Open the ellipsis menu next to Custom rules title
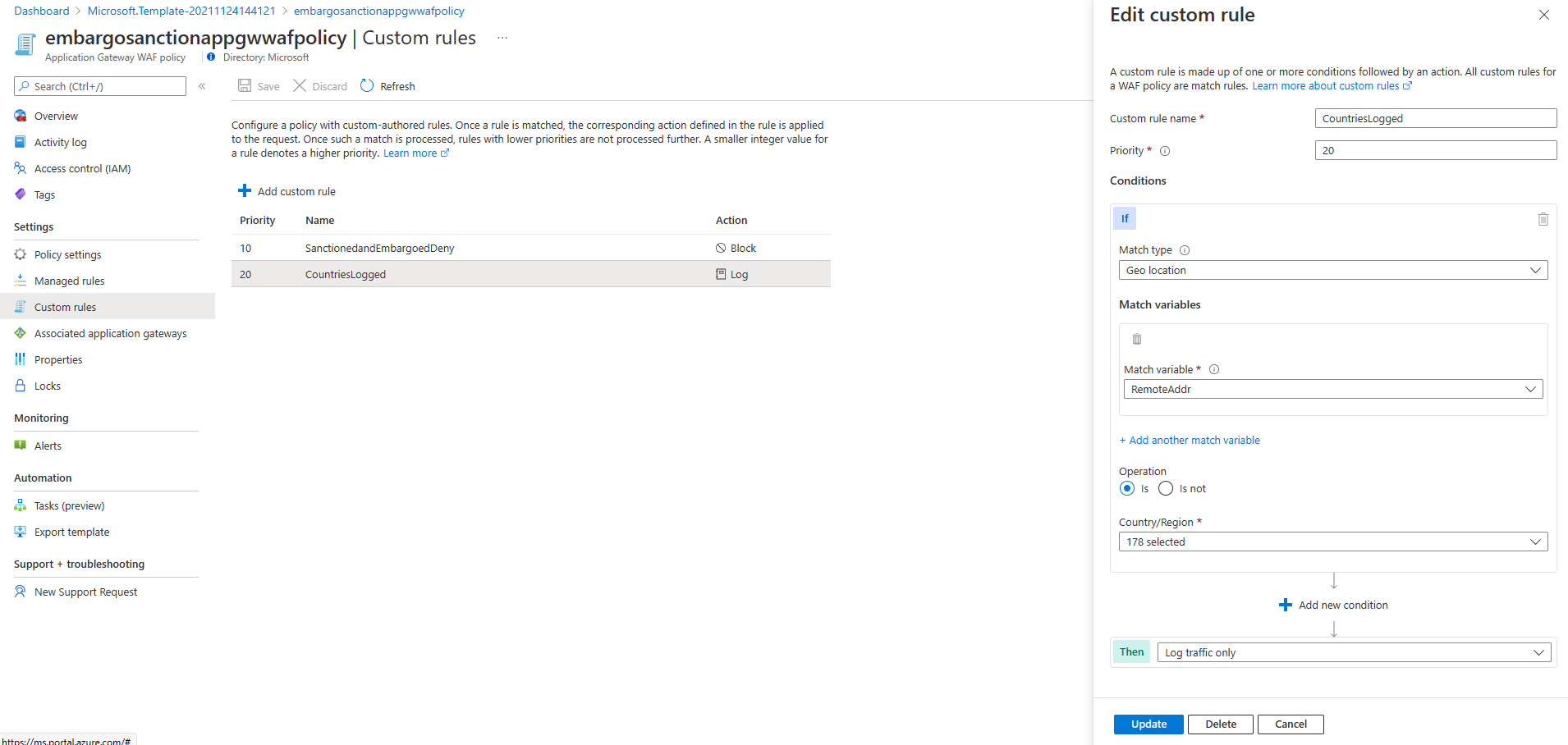Viewport: 1568px width, 745px height. click(x=502, y=38)
